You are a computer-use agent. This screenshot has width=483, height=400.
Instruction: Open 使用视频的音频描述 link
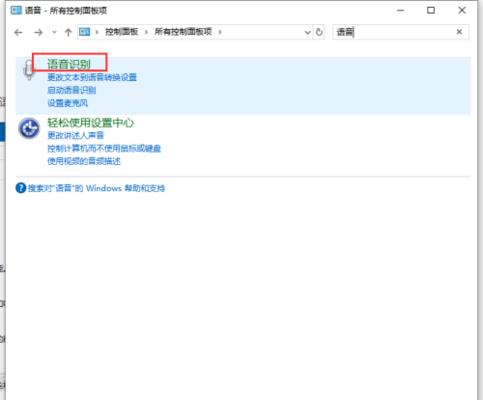pos(84,161)
